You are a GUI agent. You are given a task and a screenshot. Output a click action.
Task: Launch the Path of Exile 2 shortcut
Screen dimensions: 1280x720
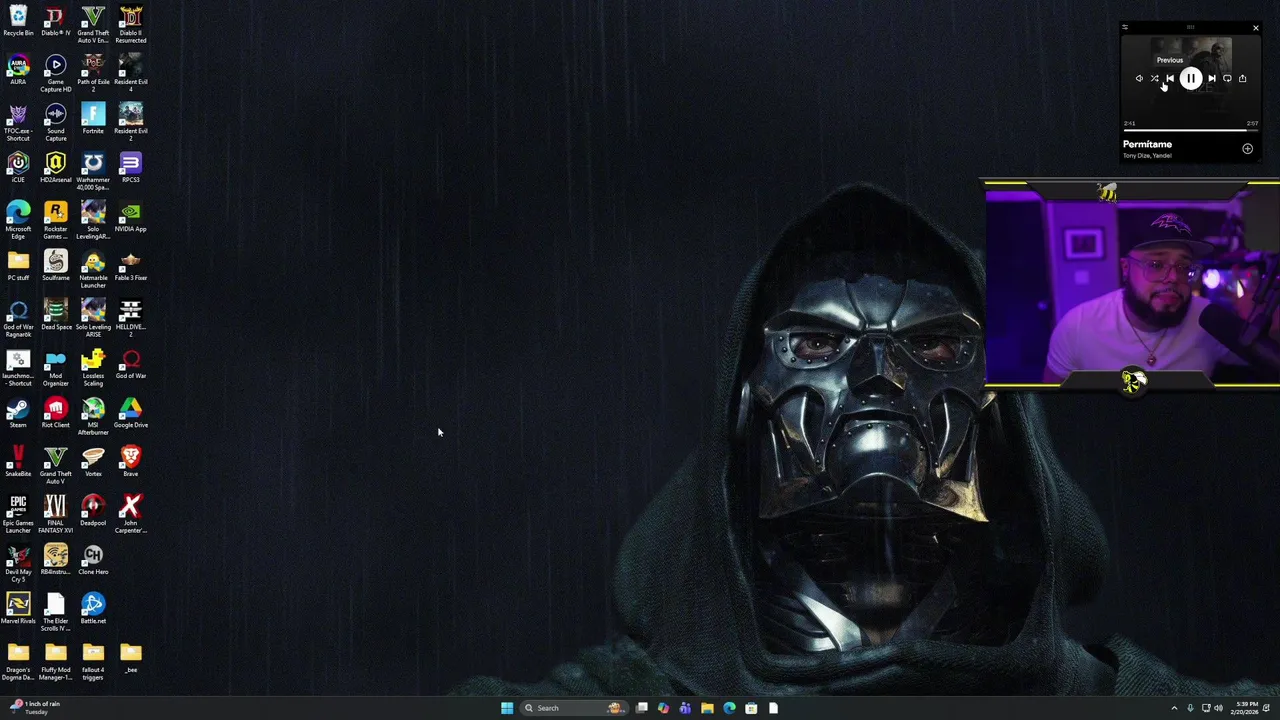click(x=93, y=74)
